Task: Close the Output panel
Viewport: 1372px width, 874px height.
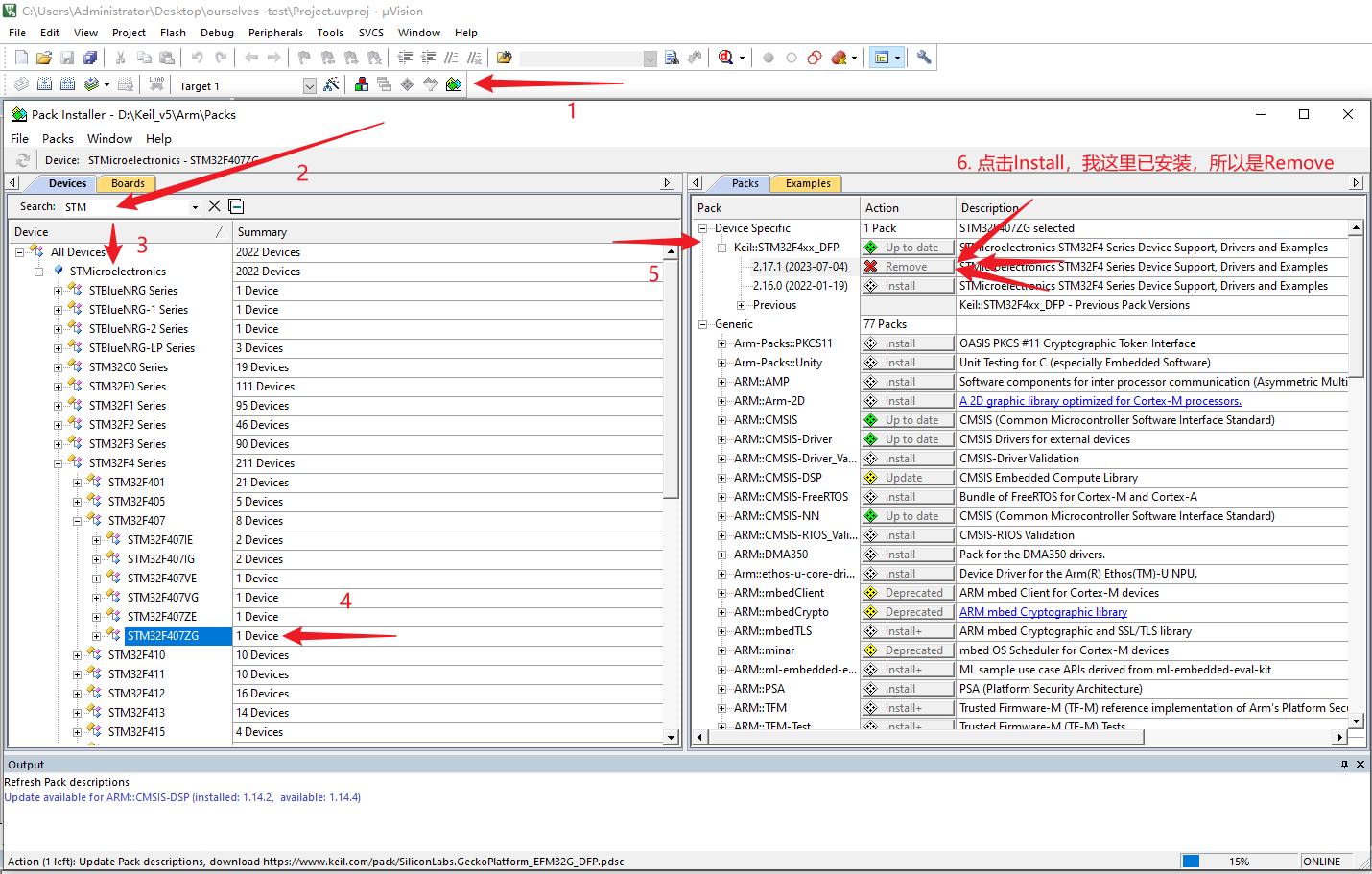Action: pos(1360,765)
